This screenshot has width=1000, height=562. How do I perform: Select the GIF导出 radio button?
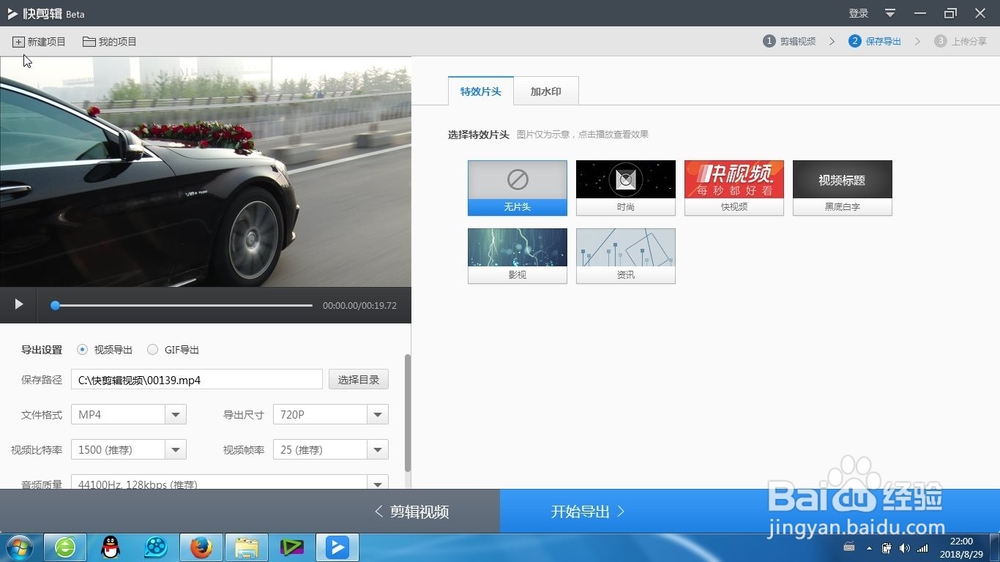pyautogui.click(x=152, y=350)
